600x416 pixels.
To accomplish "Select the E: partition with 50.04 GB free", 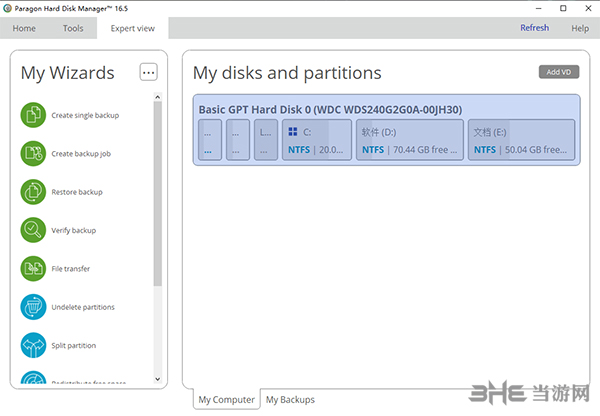I will [x=522, y=140].
